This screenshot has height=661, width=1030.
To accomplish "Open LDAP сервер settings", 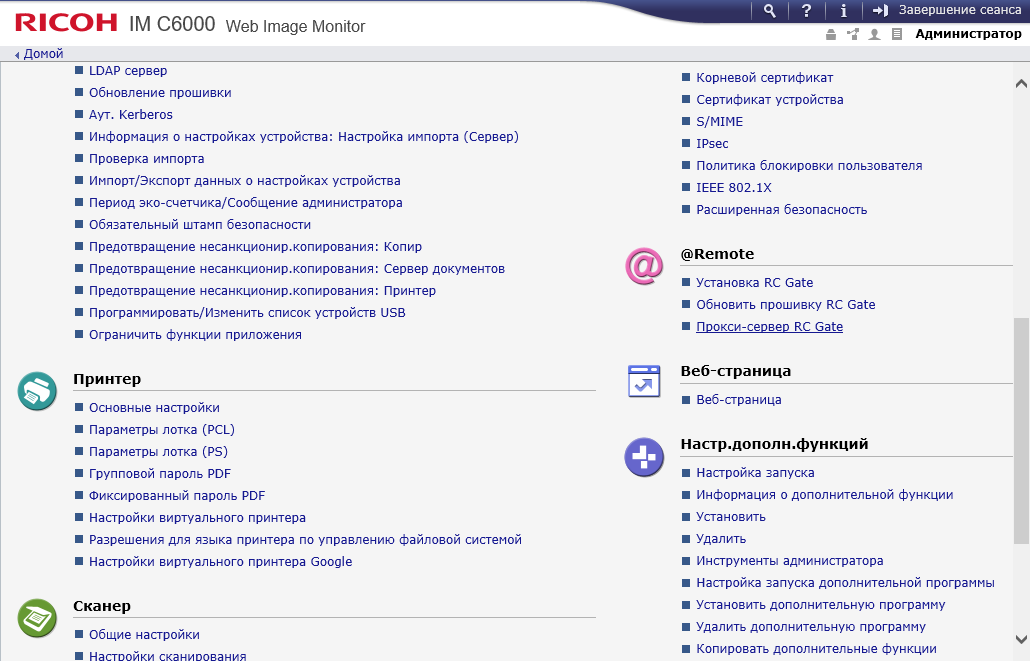I will coord(128,70).
